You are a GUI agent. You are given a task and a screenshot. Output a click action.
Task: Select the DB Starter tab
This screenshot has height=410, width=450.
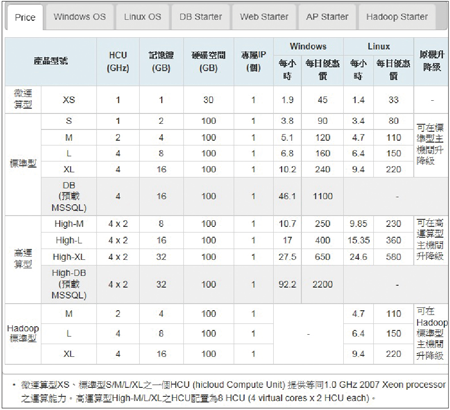(x=200, y=17)
